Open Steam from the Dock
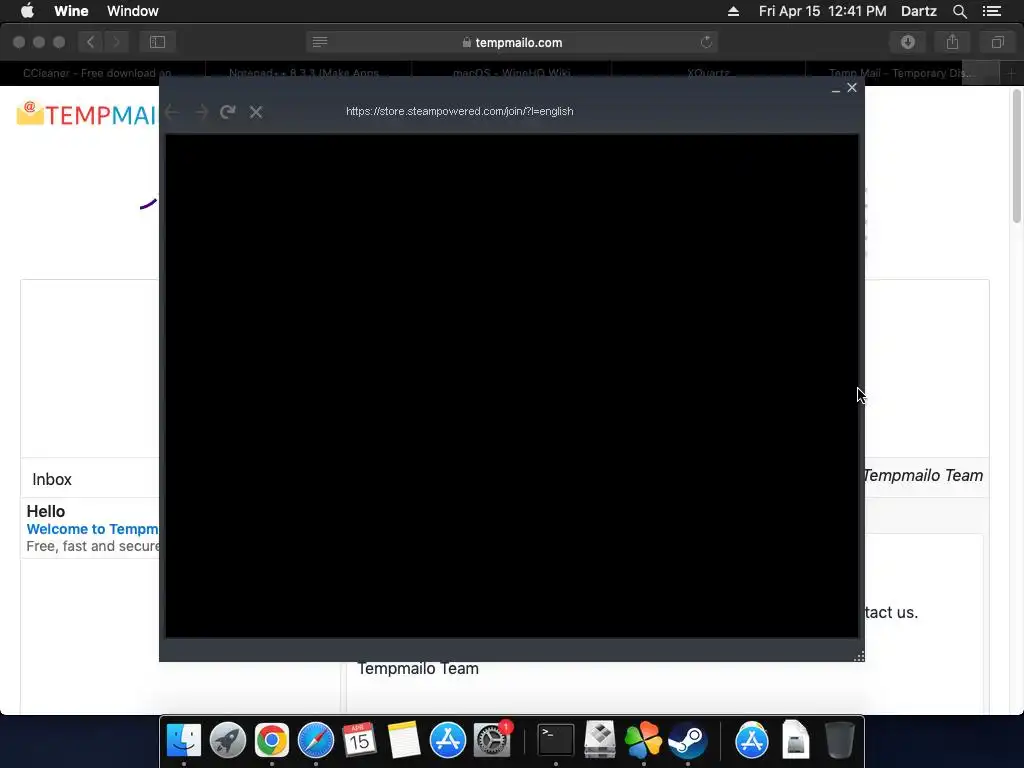Screen dimensions: 1024x768 click(x=688, y=740)
